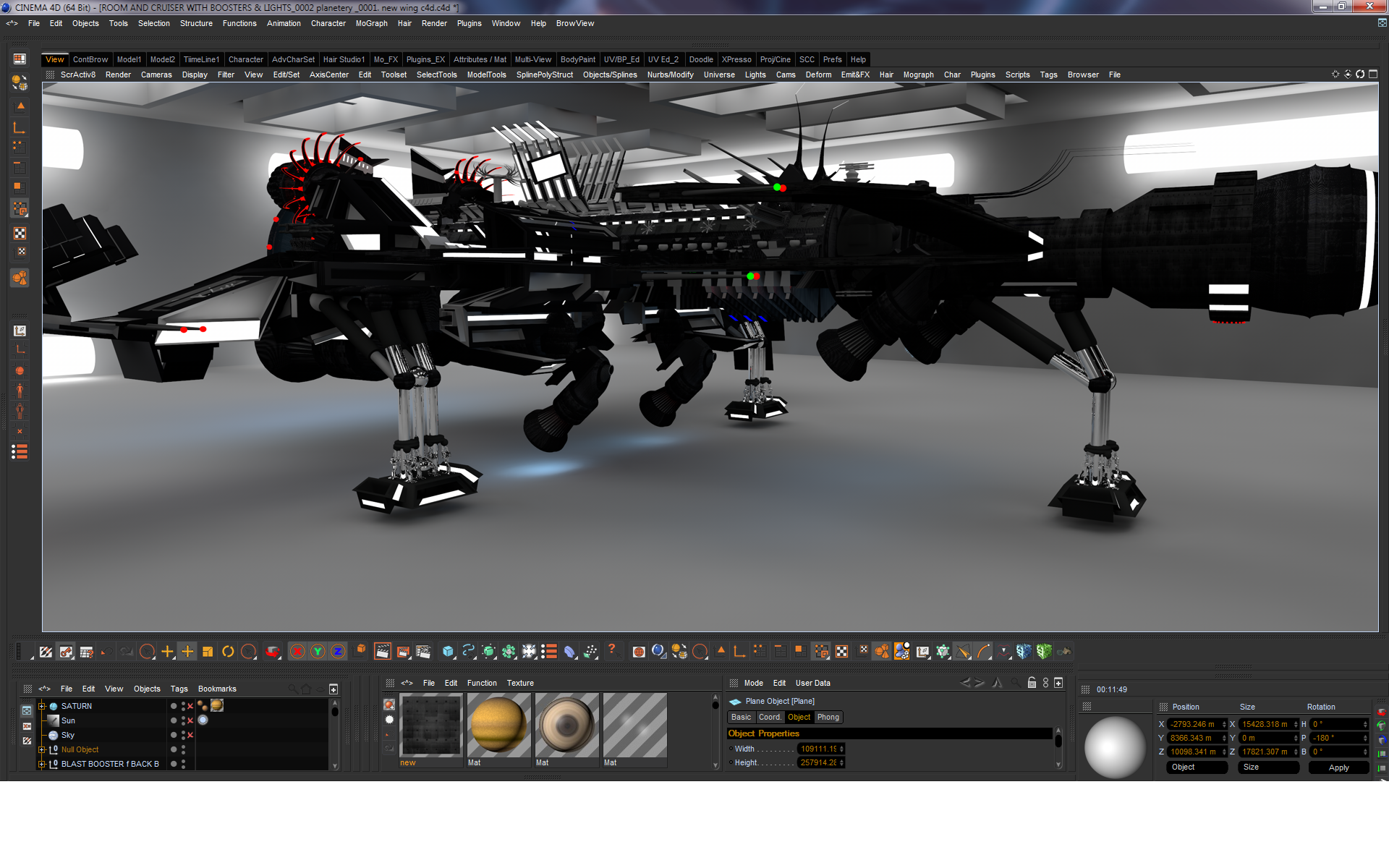The image size is (1389, 868).
Task: Open the deformer capsule icon
Action: [x=569, y=651]
